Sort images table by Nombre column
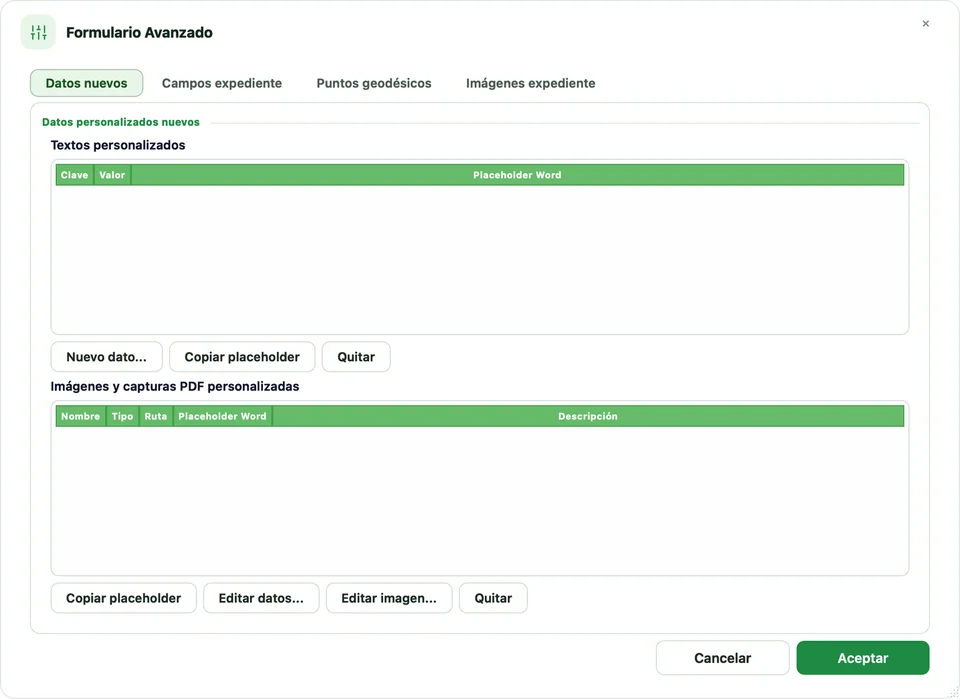960x699 pixels. click(80, 416)
